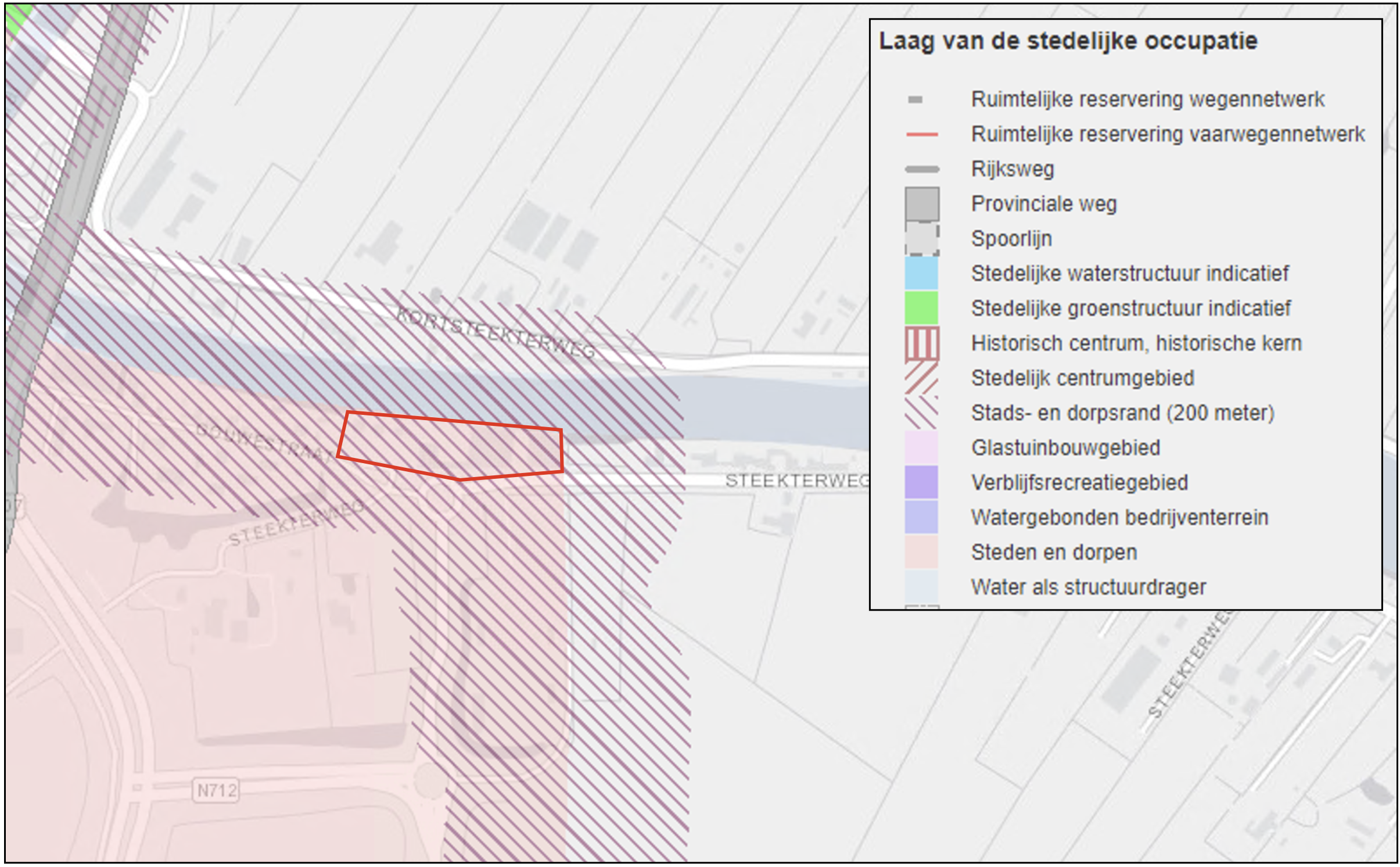Click the red vaarwegennetwerk line symbol
1400x867 pixels.
click(922, 135)
